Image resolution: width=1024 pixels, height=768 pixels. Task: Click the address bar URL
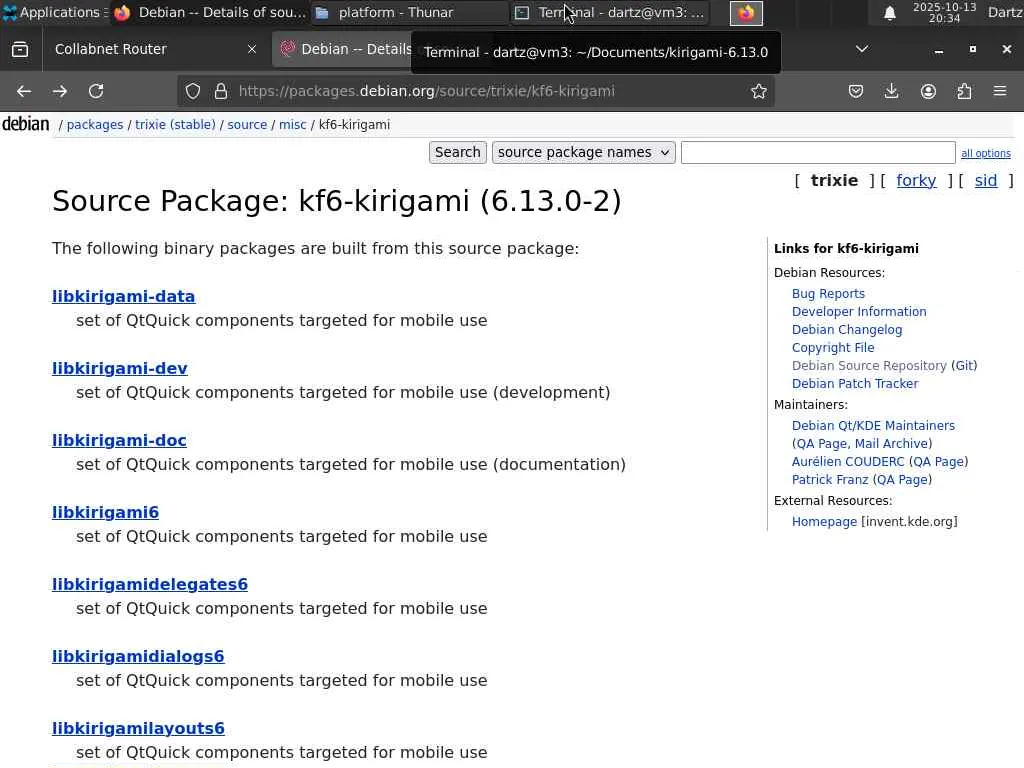tap(426, 91)
